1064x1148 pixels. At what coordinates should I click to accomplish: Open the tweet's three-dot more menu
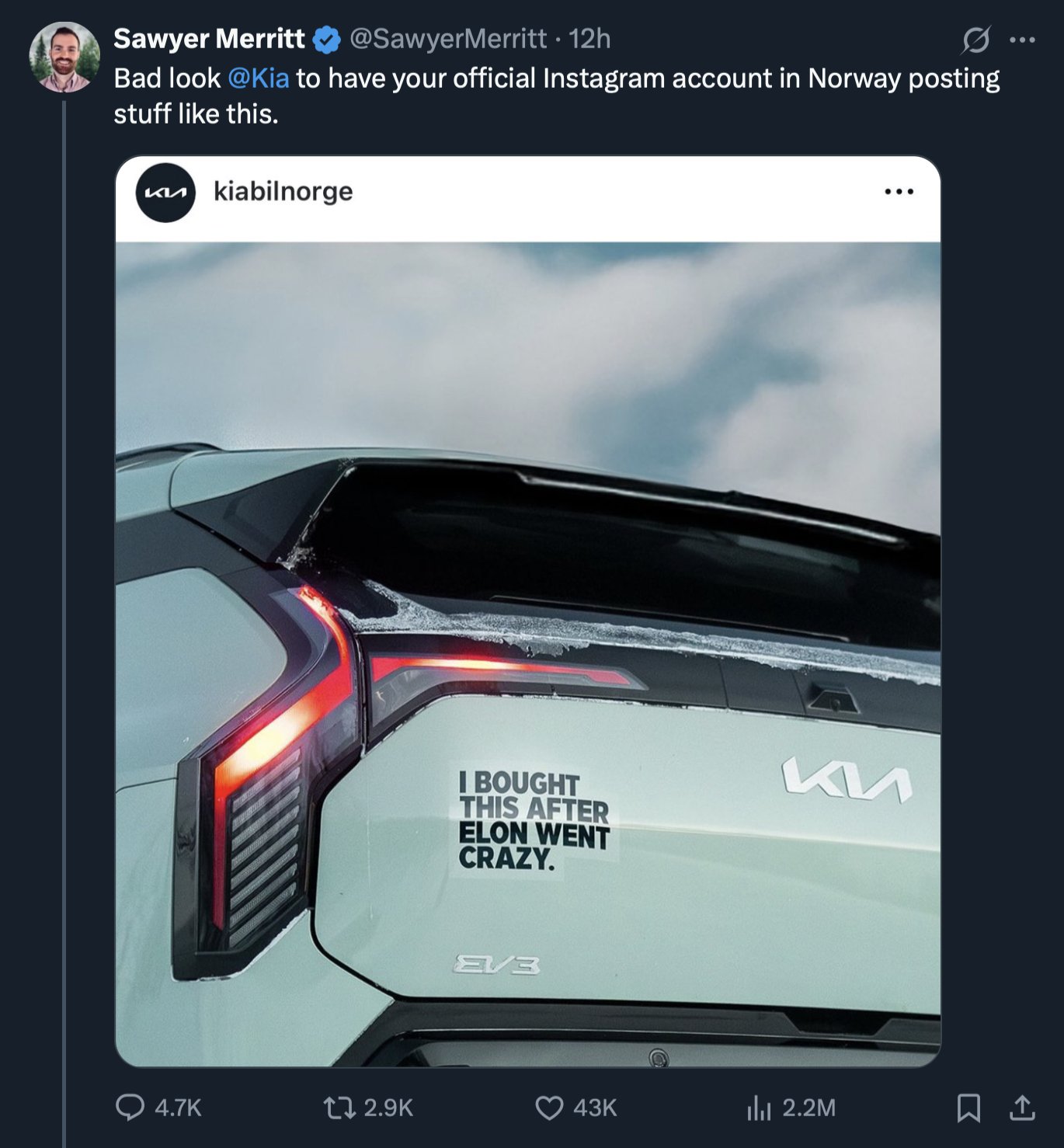pyautogui.click(x=1022, y=40)
